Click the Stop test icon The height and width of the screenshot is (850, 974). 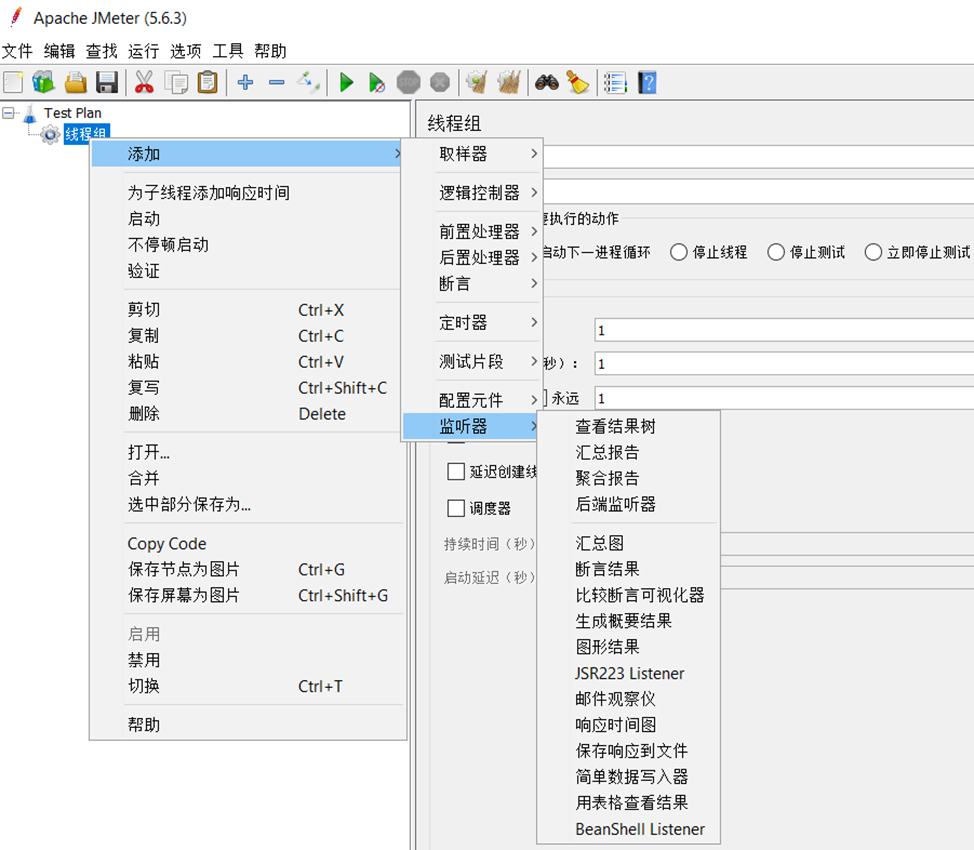point(408,82)
